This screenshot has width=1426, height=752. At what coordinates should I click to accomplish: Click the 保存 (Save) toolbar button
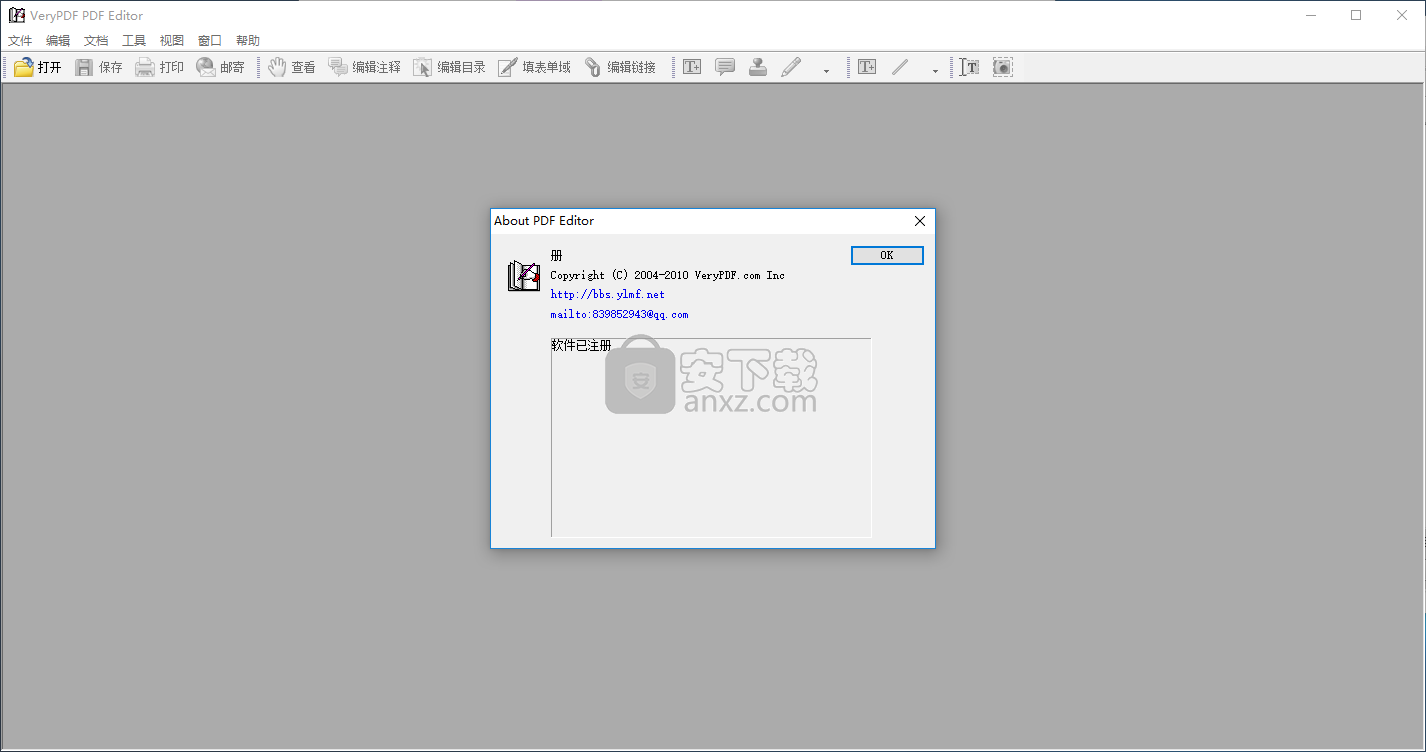pyautogui.click(x=98, y=67)
